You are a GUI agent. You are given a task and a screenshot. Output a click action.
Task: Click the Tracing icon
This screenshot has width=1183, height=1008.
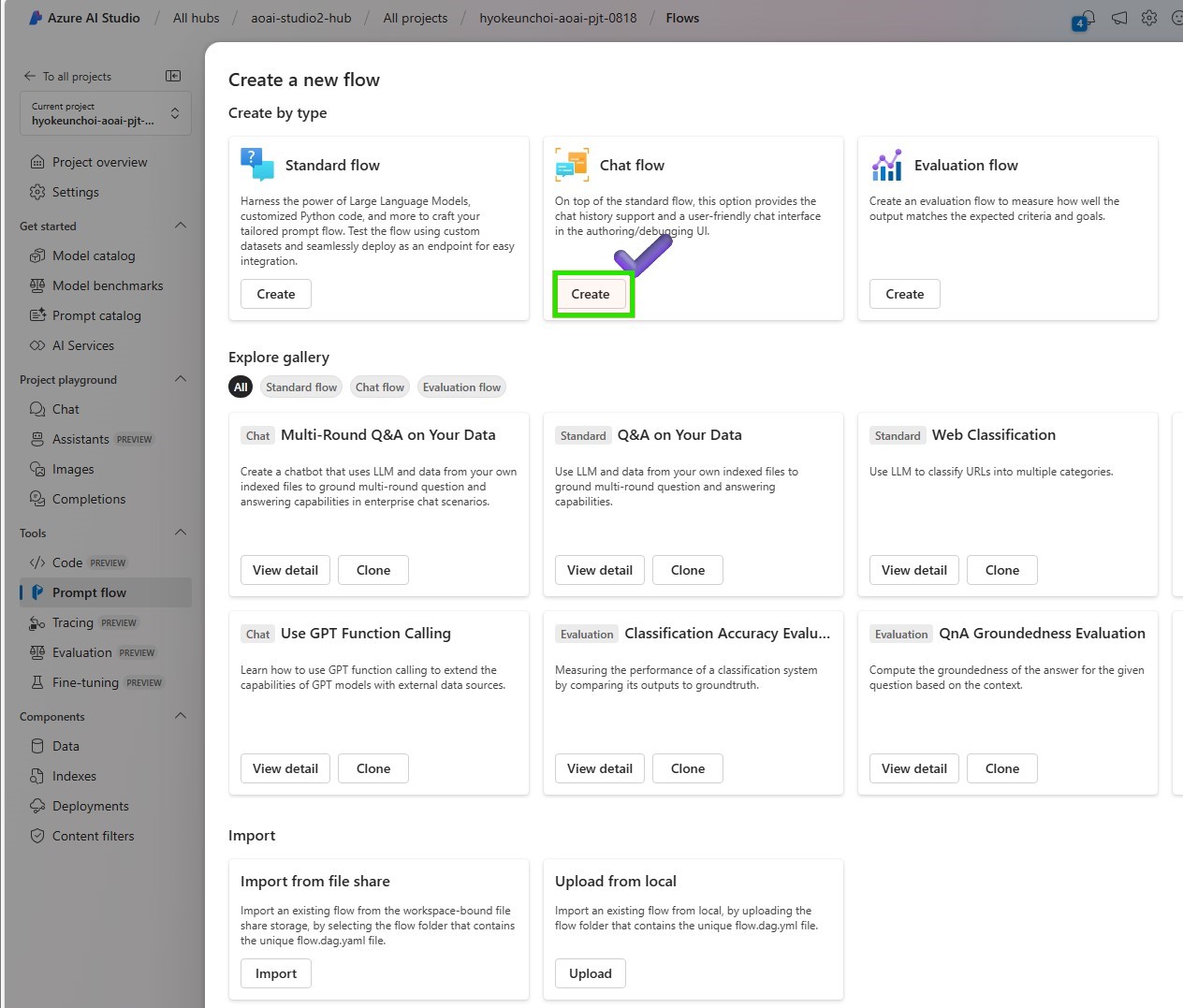(x=37, y=622)
